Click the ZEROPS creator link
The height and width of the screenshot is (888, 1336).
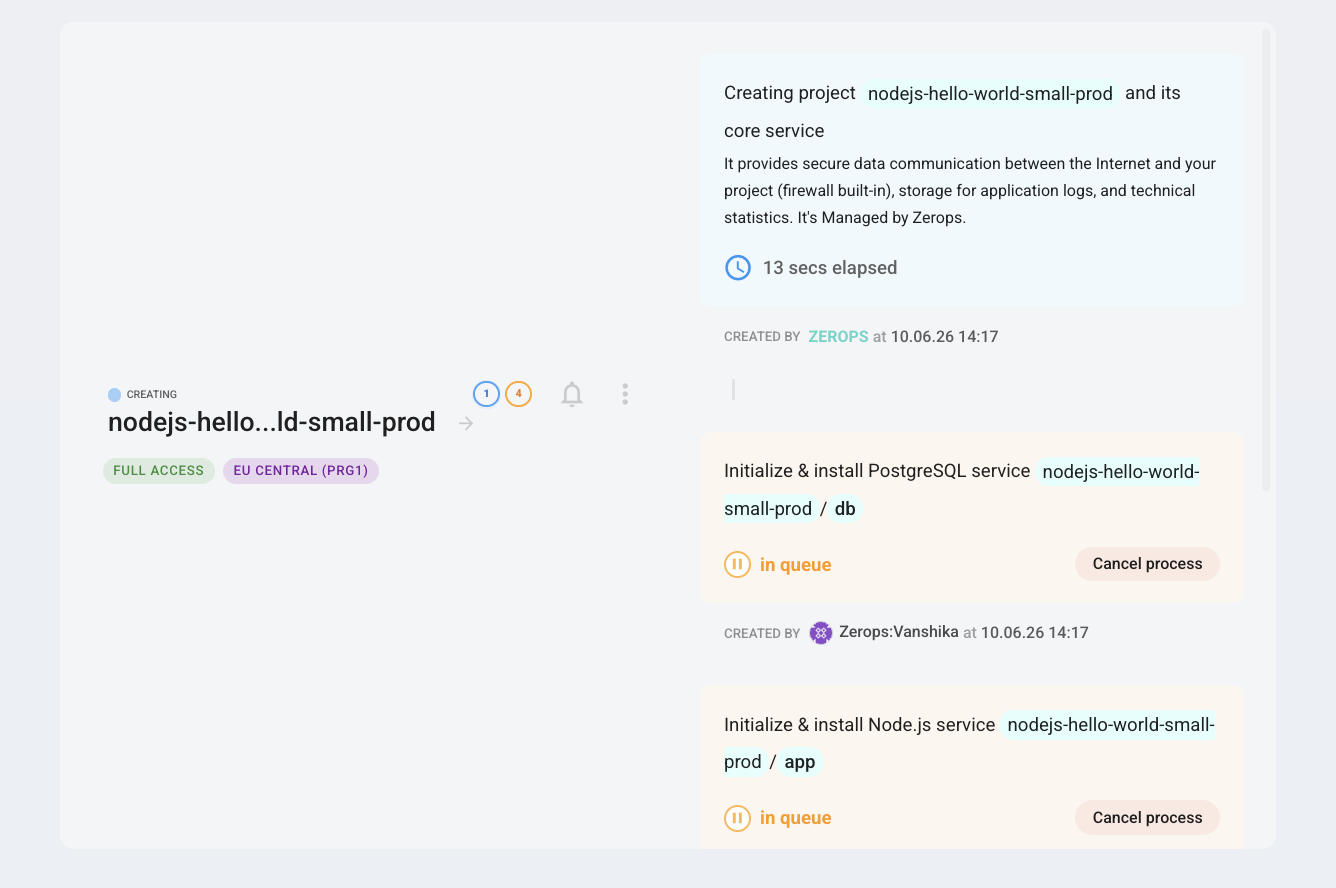[838, 337]
